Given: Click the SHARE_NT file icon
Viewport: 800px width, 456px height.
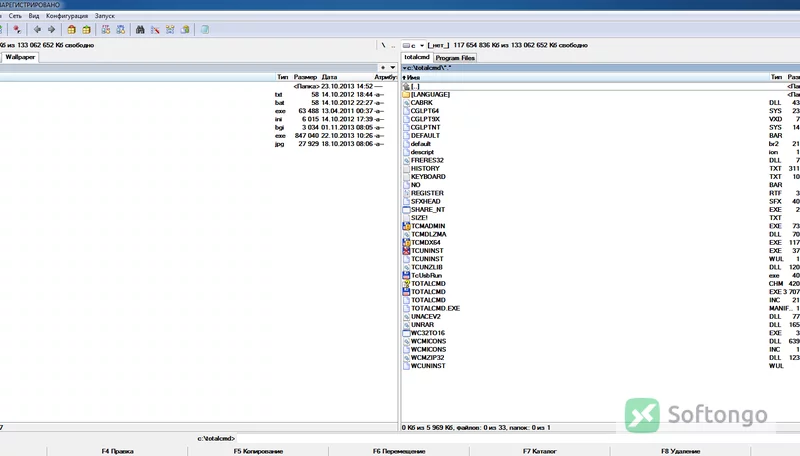Looking at the screenshot, I should coord(406,210).
